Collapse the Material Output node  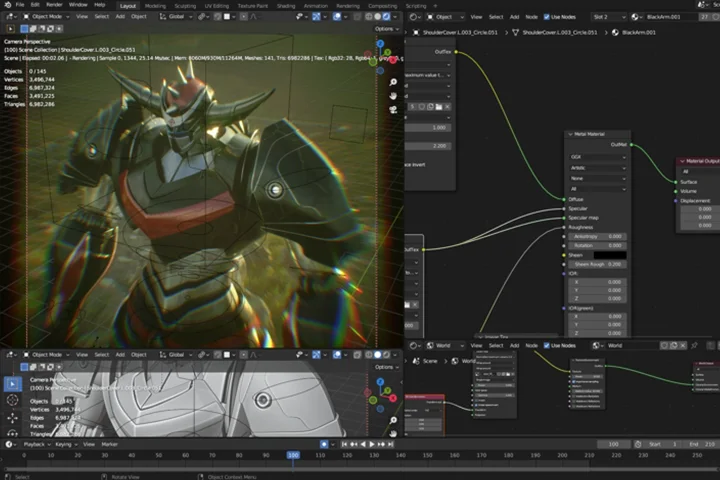tap(682, 161)
